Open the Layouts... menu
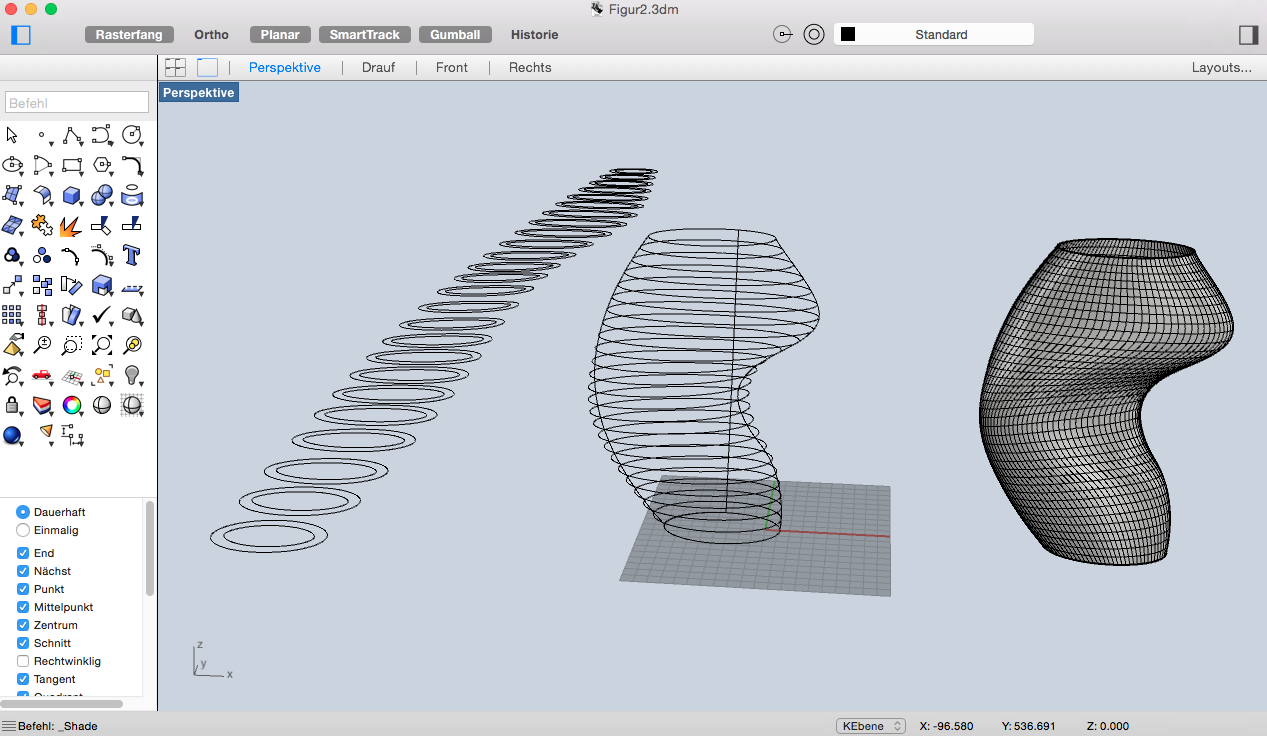1267x736 pixels. pyautogui.click(x=1221, y=68)
